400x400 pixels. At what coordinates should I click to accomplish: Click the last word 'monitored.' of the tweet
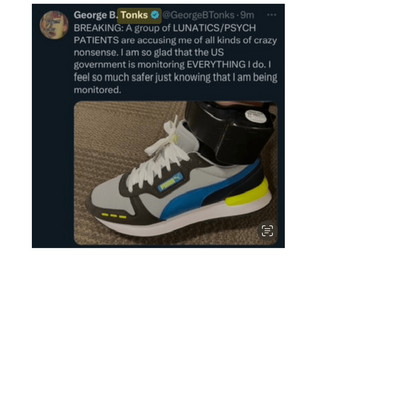click(x=97, y=90)
